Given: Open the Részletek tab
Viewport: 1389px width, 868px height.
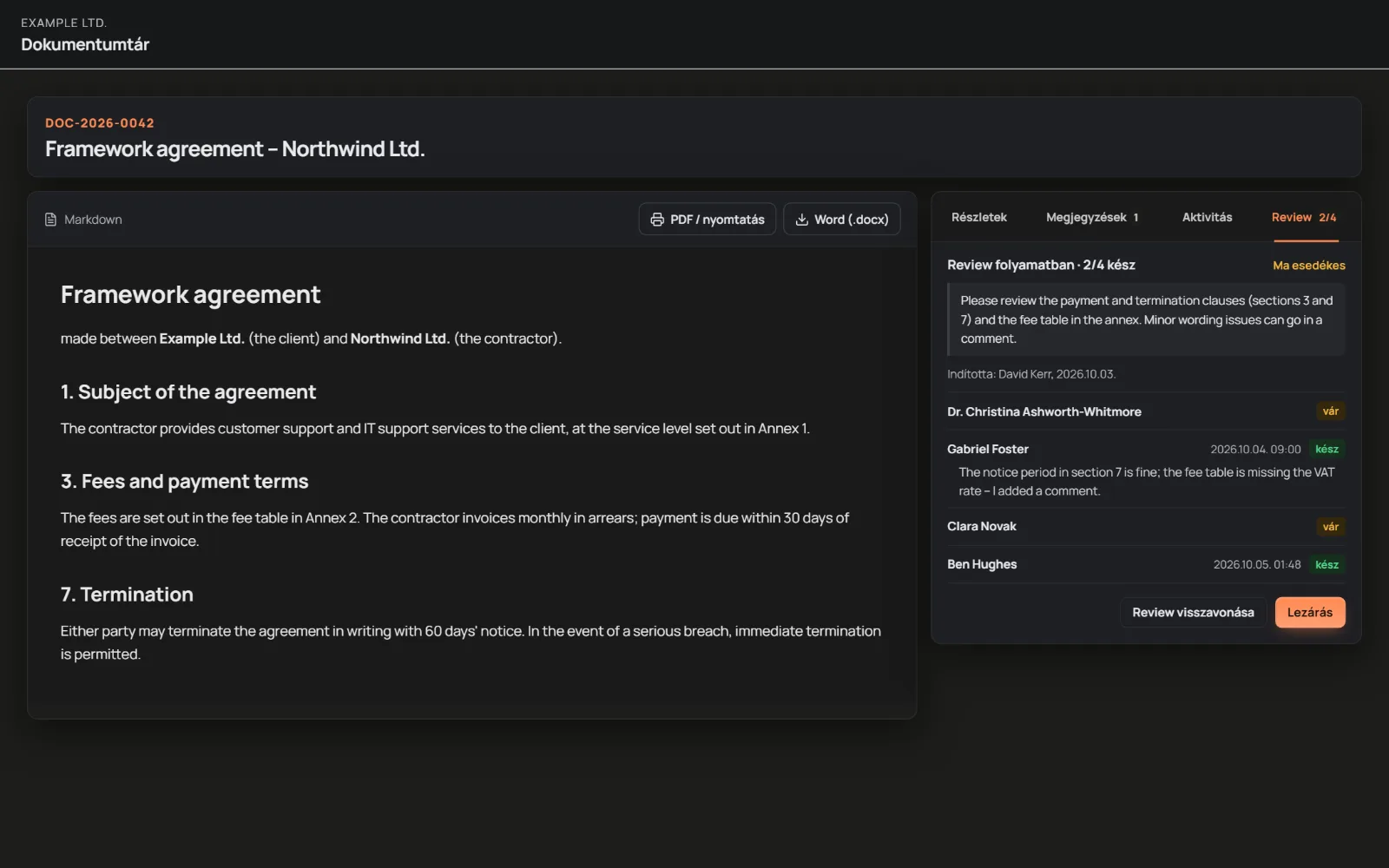Looking at the screenshot, I should point(978,217).
